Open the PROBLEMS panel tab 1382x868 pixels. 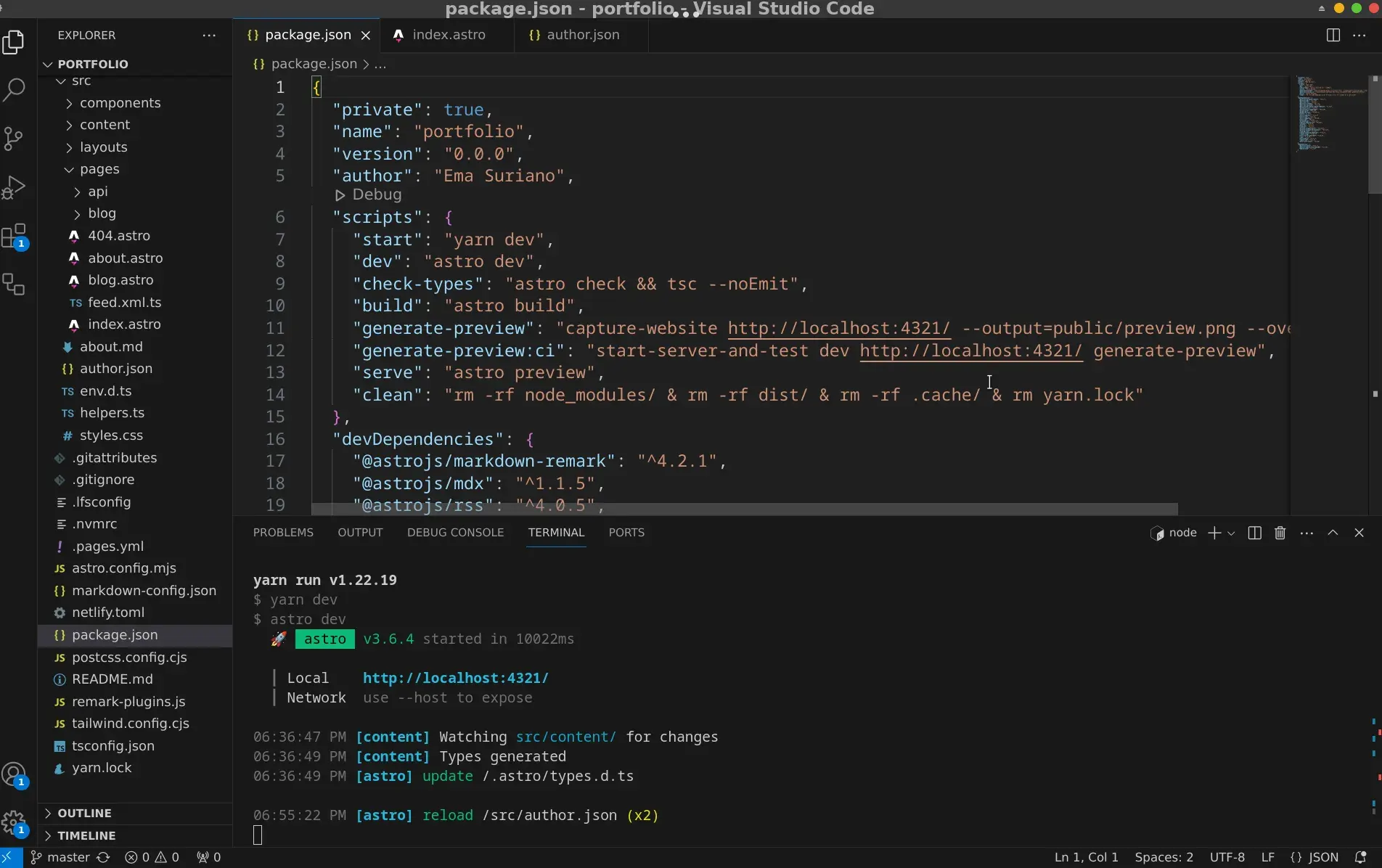pyautogui.click(x=283, y=533)
